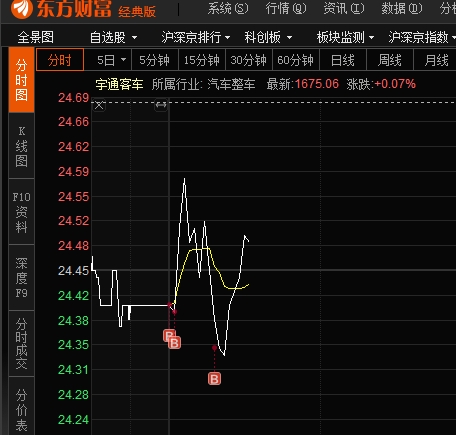Click the 经典版 label beside logo
The height and width of the screenshot is (435, 456).
tap(137, 12)
